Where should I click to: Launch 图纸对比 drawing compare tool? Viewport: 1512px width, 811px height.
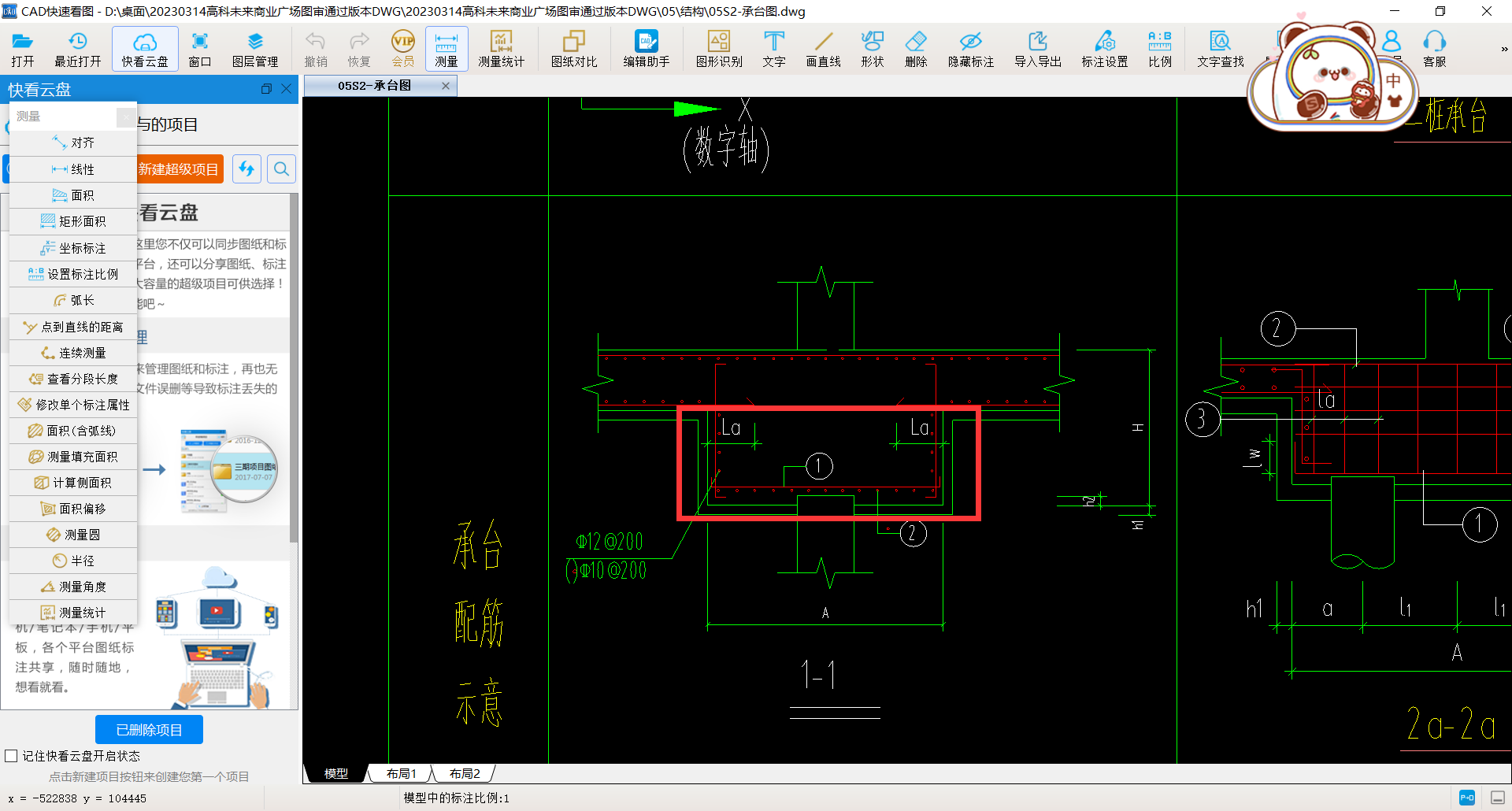(x=574, y=49)
